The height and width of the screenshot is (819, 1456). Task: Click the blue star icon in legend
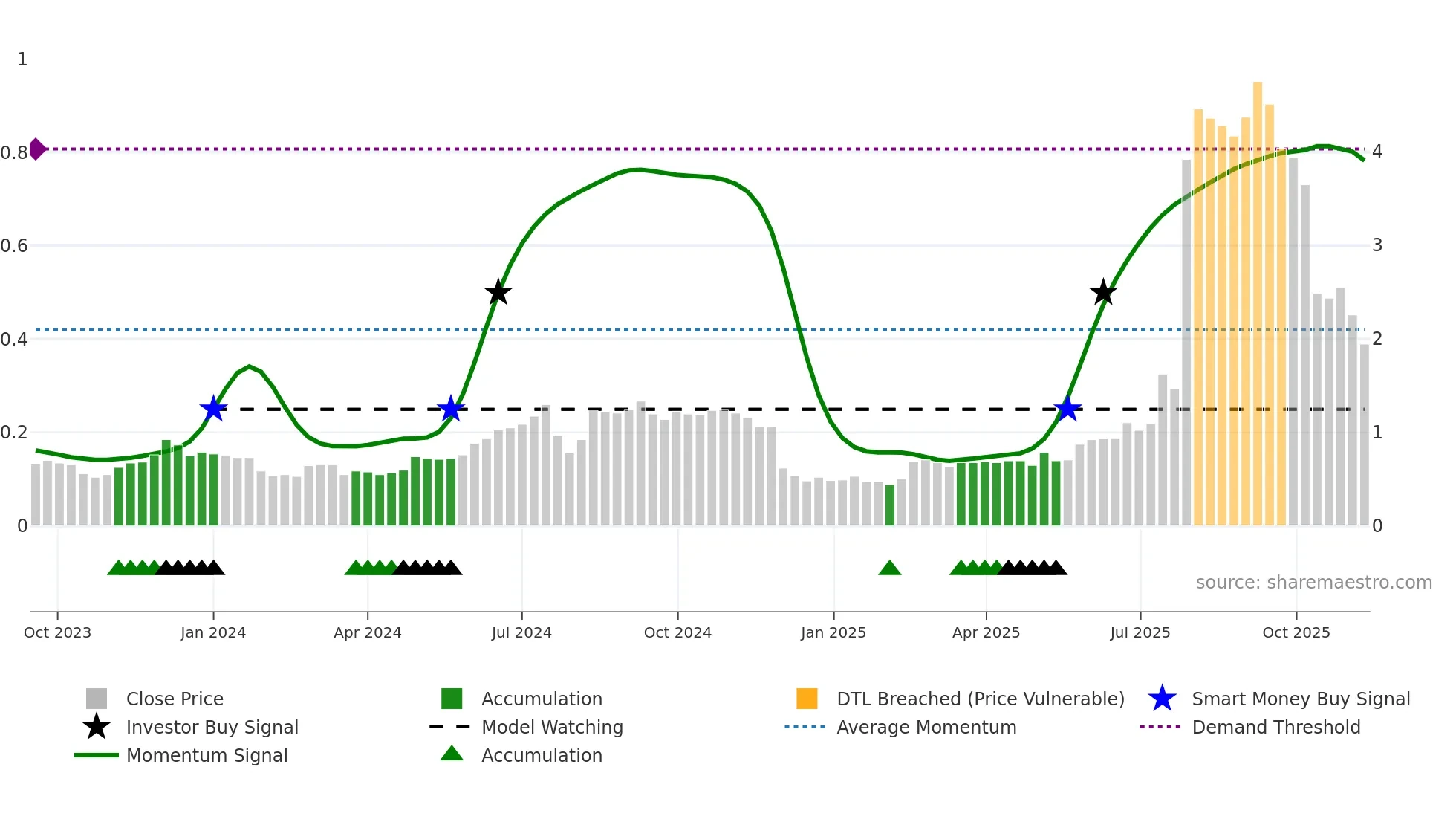[1162, 699]
